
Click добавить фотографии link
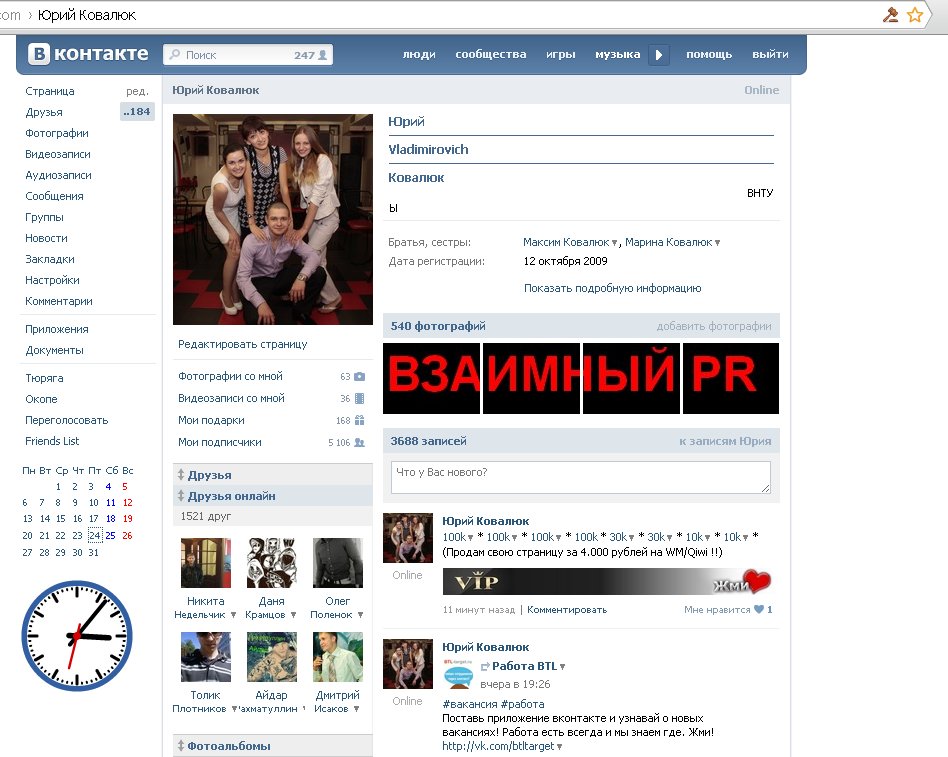point(714,327)
